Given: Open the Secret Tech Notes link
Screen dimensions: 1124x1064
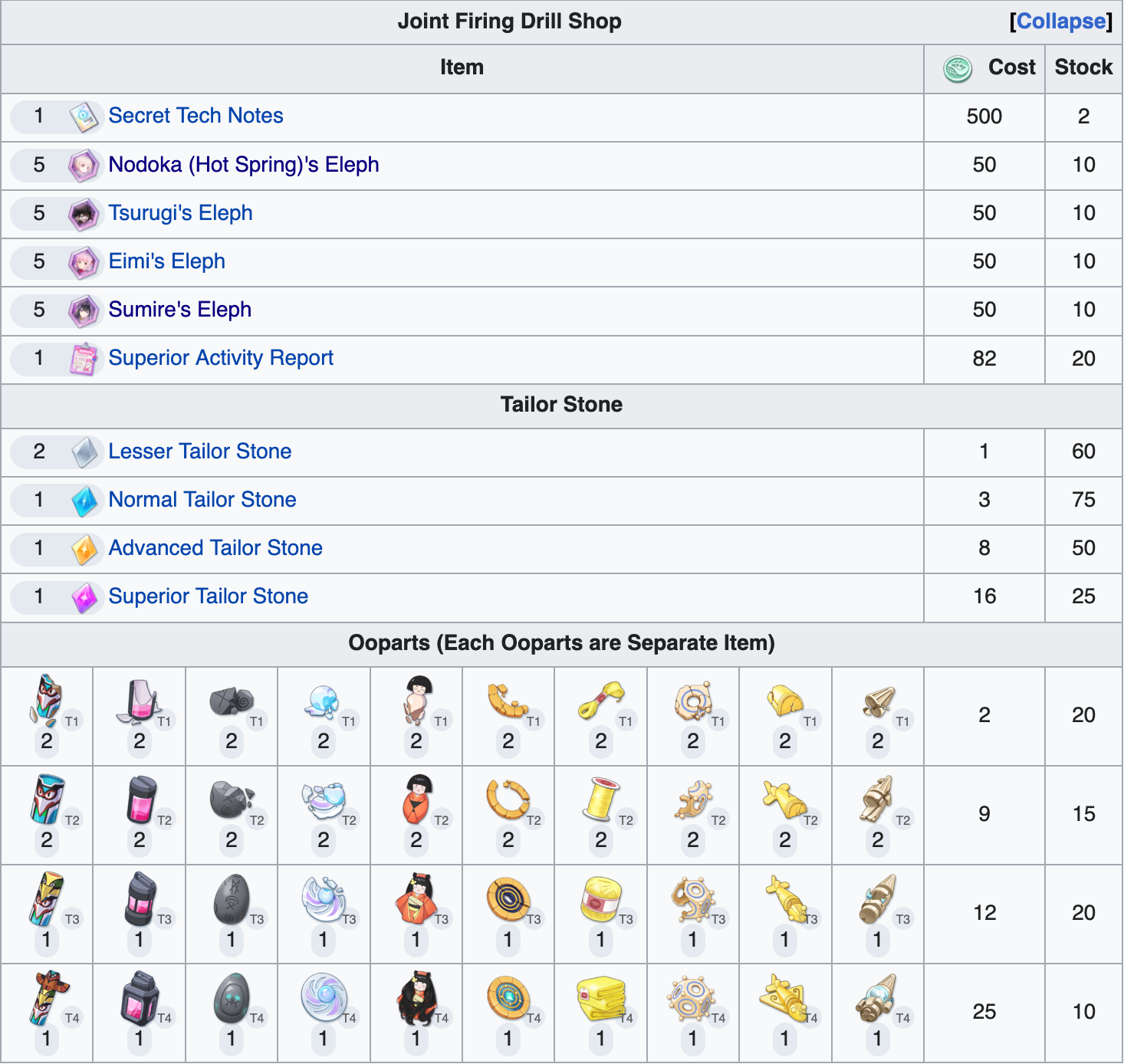Looking at the screenshot, I should coord(196,116).
